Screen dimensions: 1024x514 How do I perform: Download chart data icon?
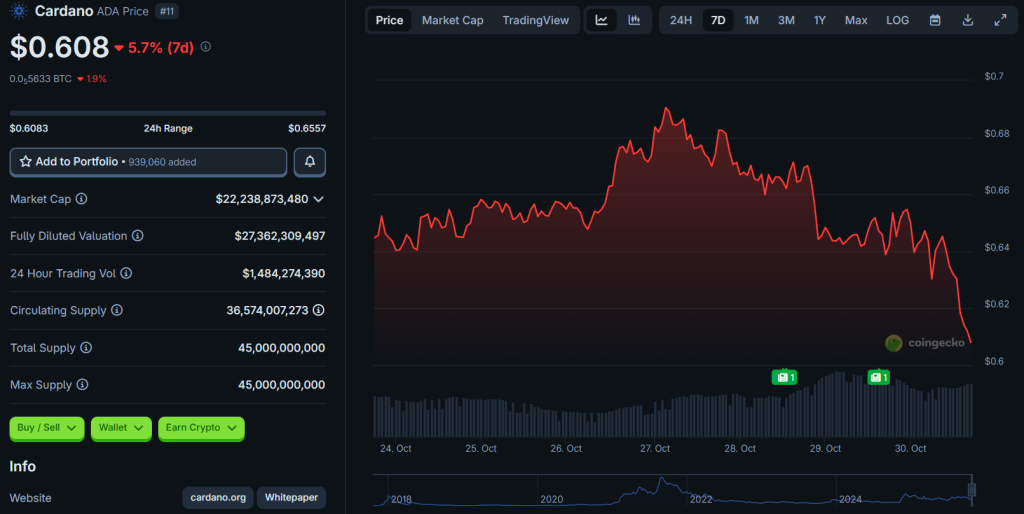tap(967, 20)
